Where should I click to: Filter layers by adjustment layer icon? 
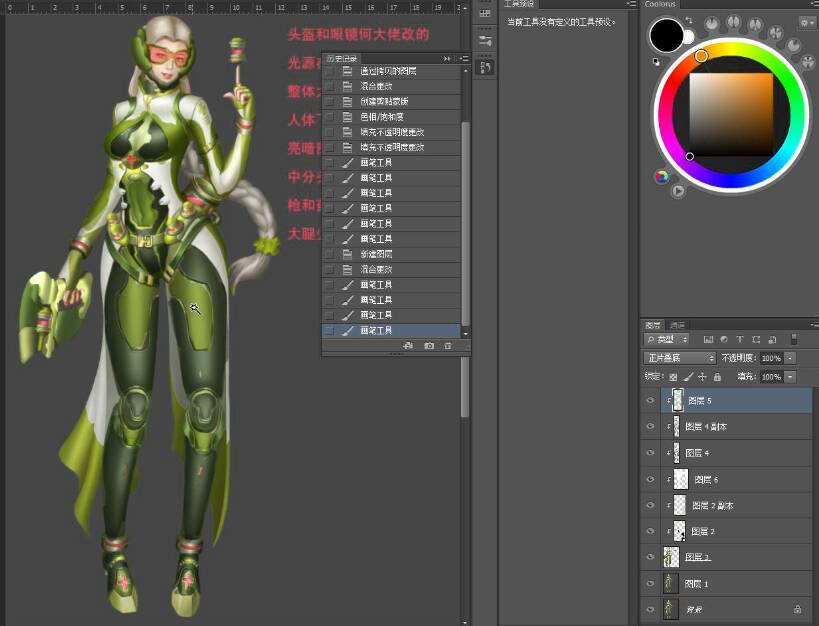724,340
